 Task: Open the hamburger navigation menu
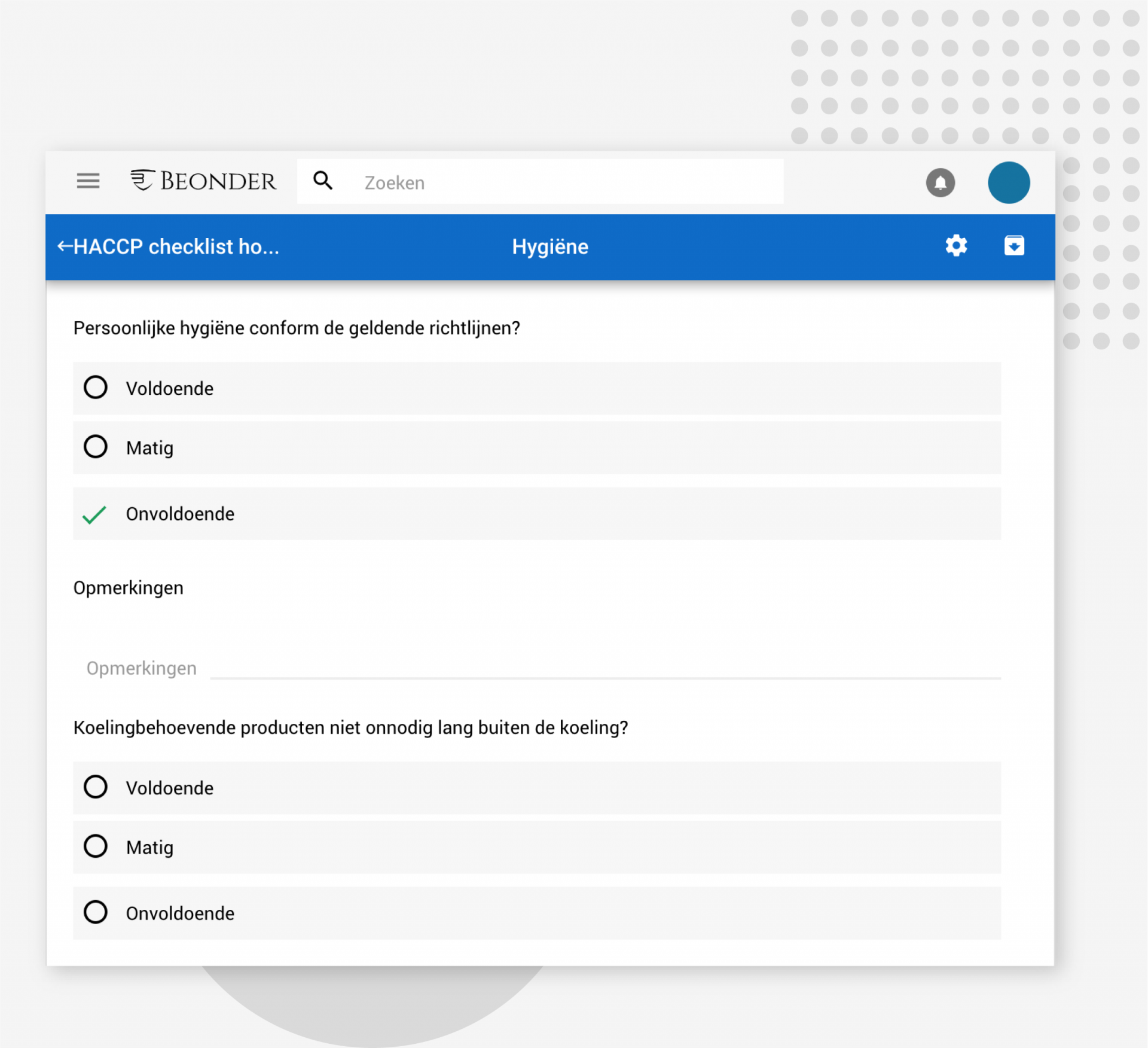[88, 181]
